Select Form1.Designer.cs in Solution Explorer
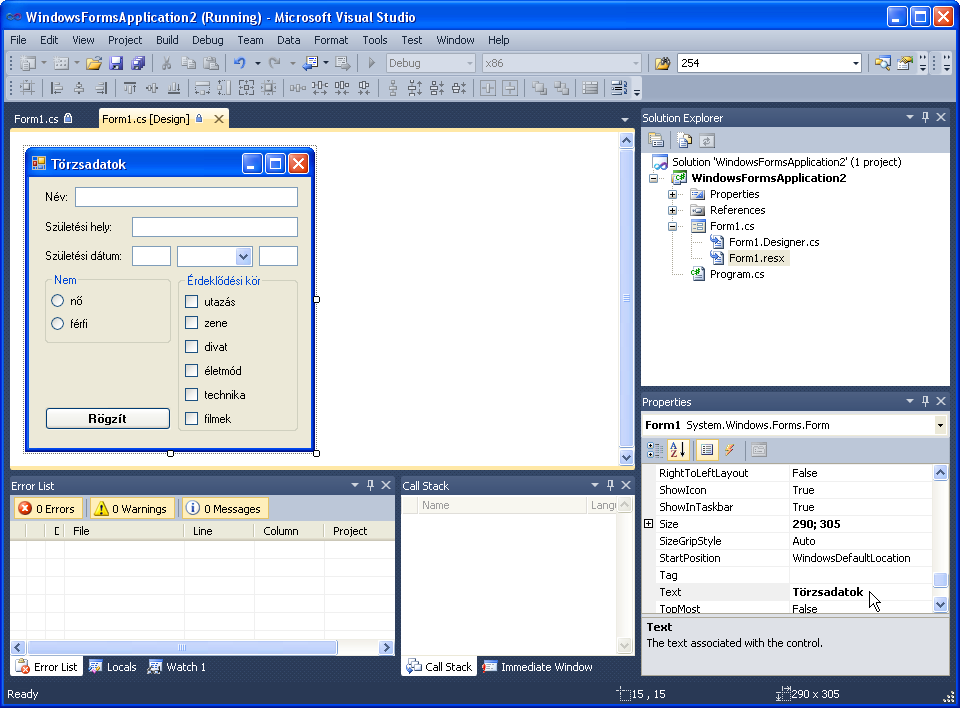 click(774, 242)
